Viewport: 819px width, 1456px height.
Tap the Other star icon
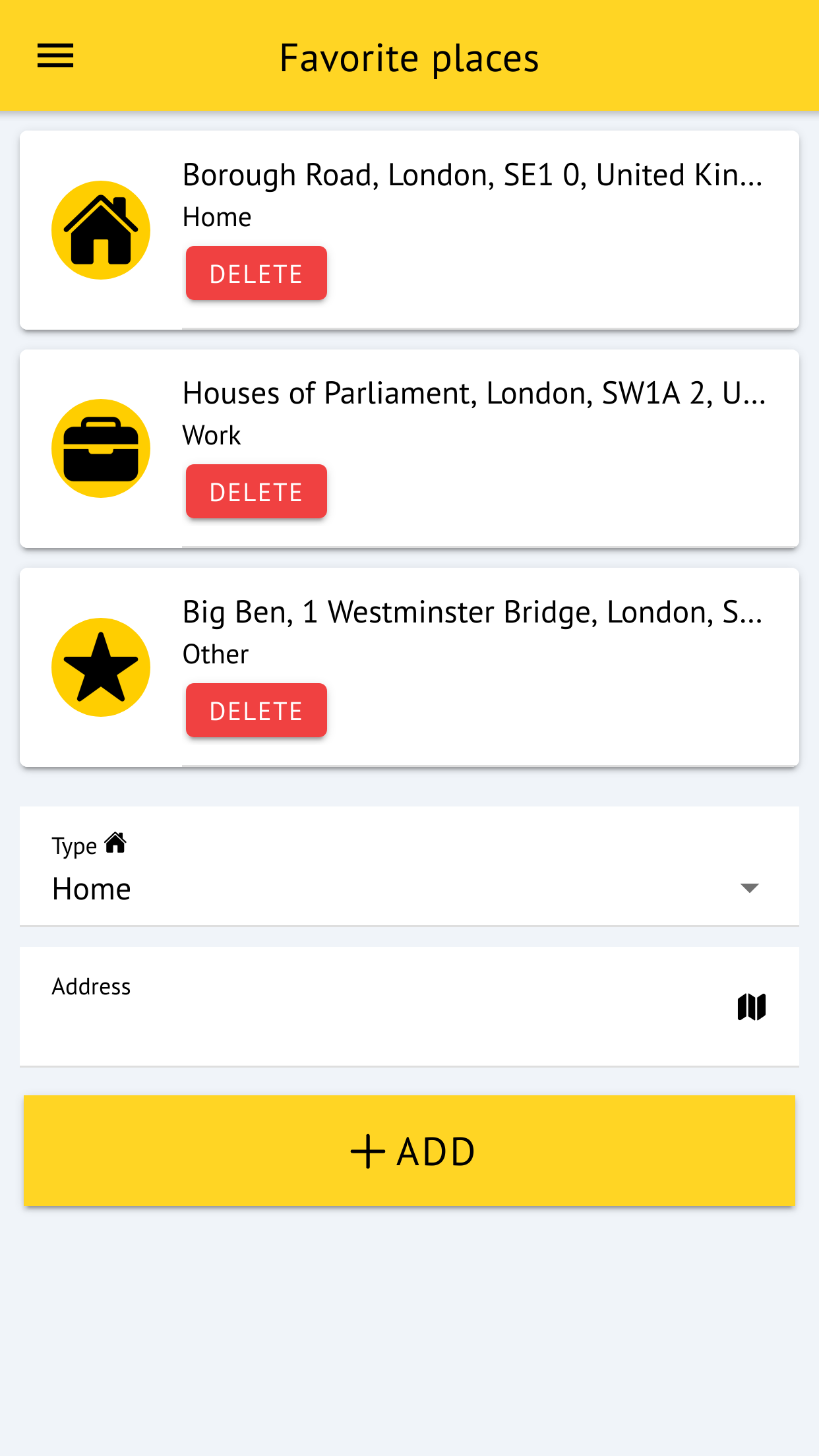pyautogui.click(x=101, y=667)
